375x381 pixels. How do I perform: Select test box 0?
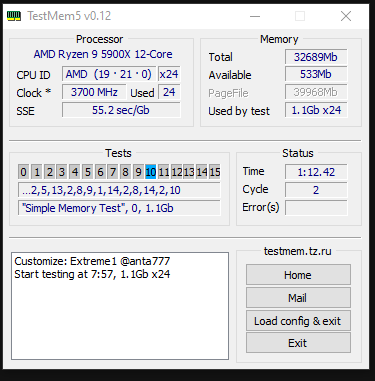coord(23,172)
